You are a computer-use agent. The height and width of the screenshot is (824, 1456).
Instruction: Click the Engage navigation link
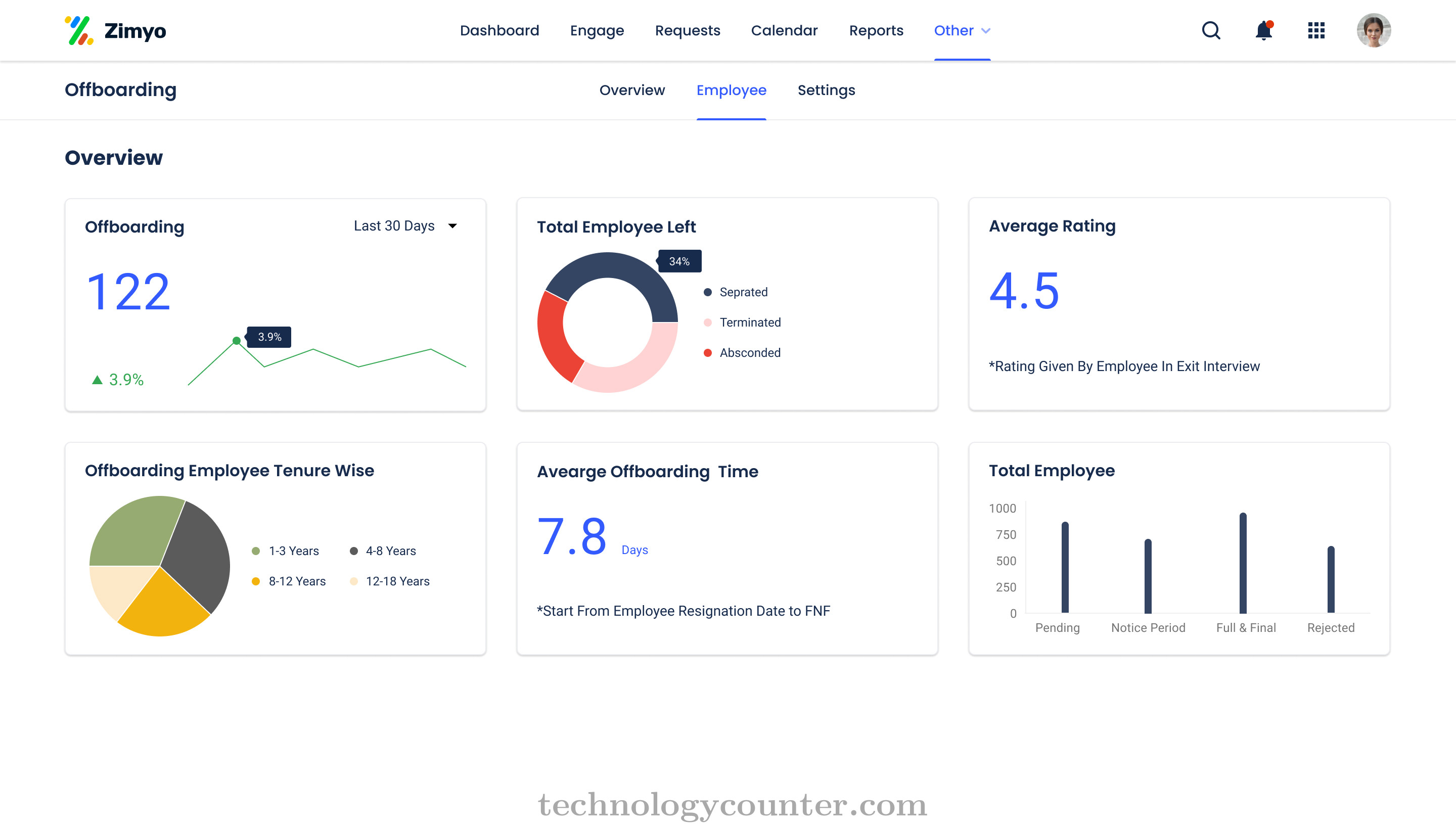click(x=597, y=30)
